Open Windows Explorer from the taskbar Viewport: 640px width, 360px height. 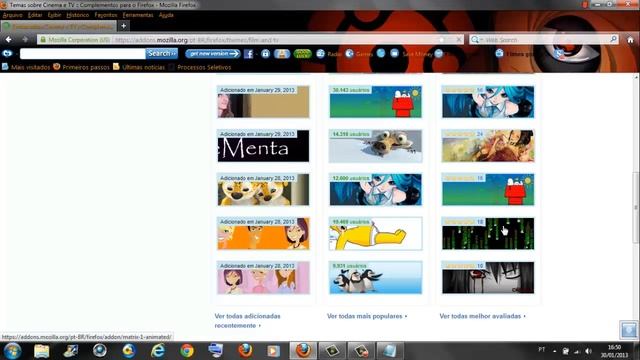coord(41,351)
